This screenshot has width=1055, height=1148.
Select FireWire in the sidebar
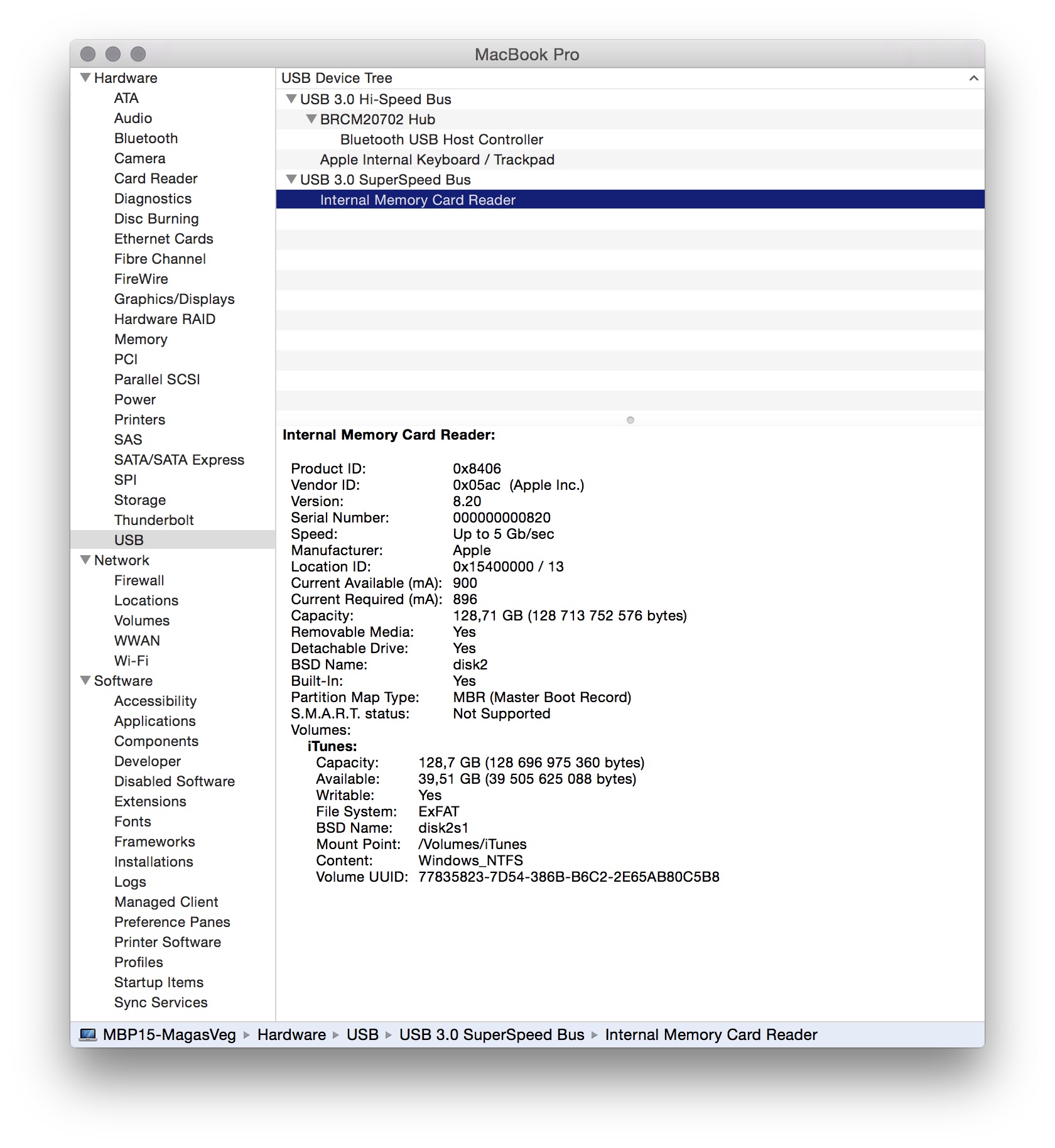pos(141,279)
